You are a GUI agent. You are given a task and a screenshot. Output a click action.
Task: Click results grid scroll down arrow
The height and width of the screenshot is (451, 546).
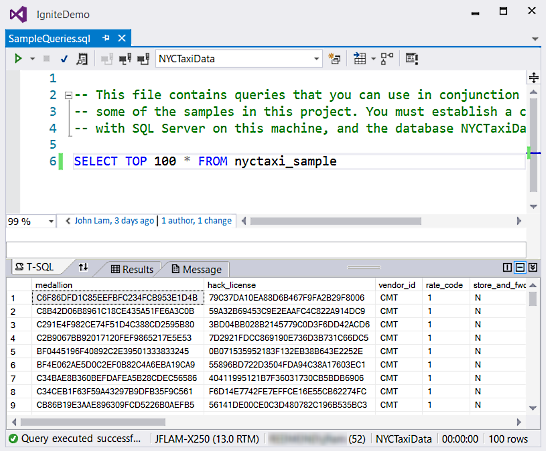coord(533,408)
